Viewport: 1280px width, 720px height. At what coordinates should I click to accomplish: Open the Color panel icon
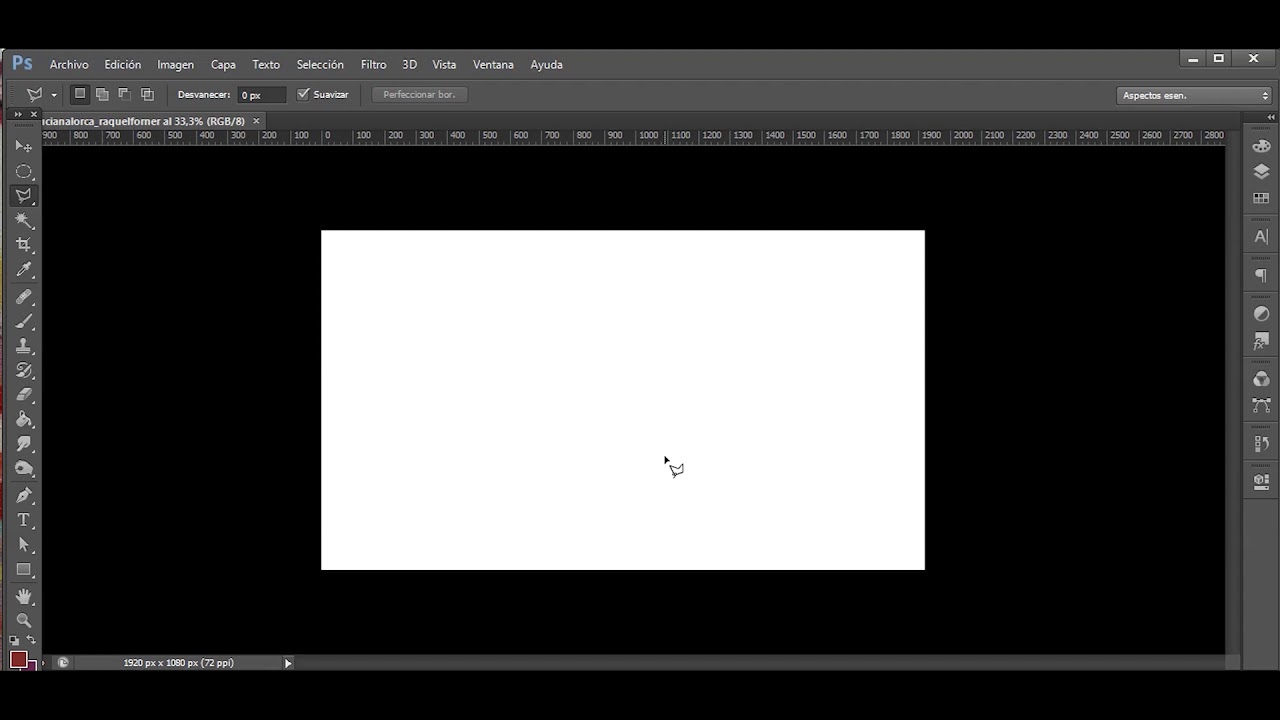coord(1261,146)
